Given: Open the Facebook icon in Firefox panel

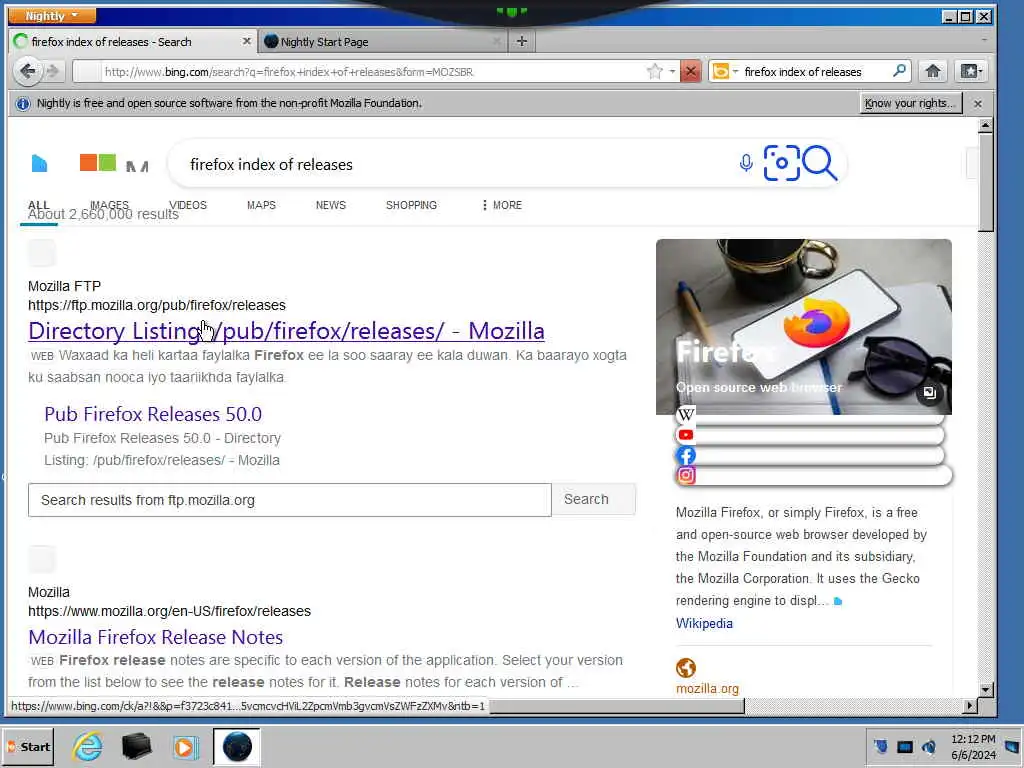Looking at the screenshot, I should 686,455.
